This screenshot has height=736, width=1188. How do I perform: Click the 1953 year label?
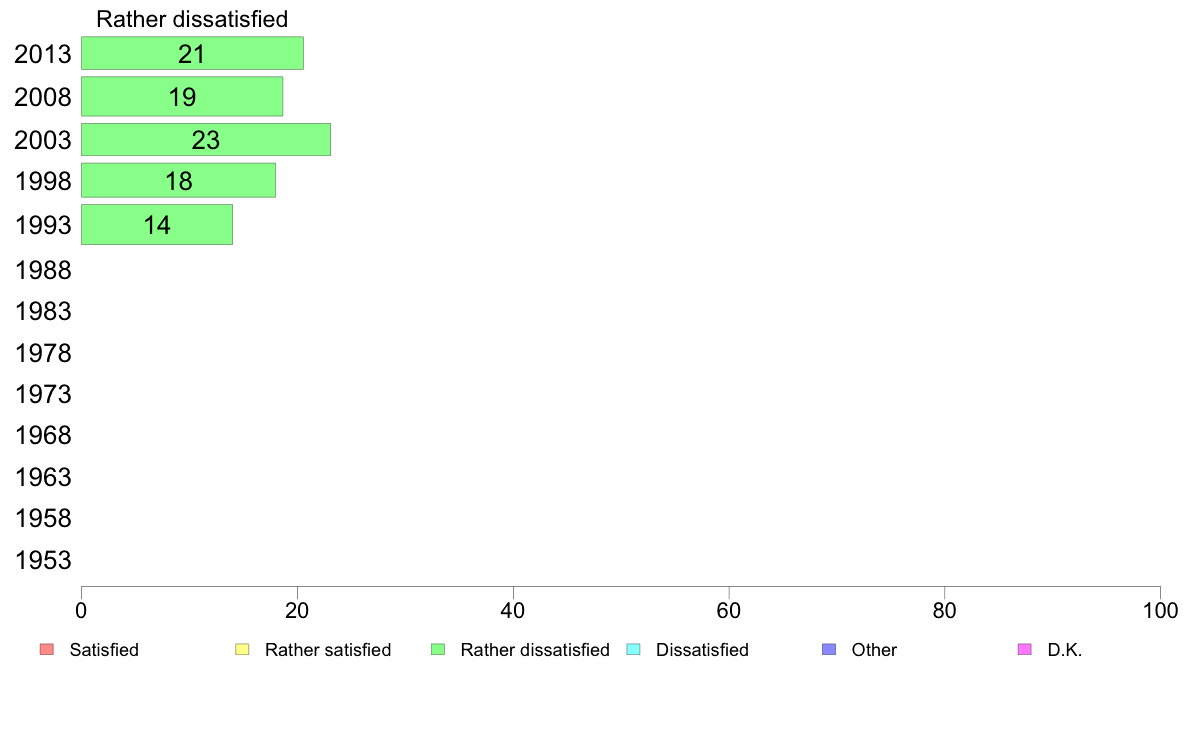click(x=43, y=560)
